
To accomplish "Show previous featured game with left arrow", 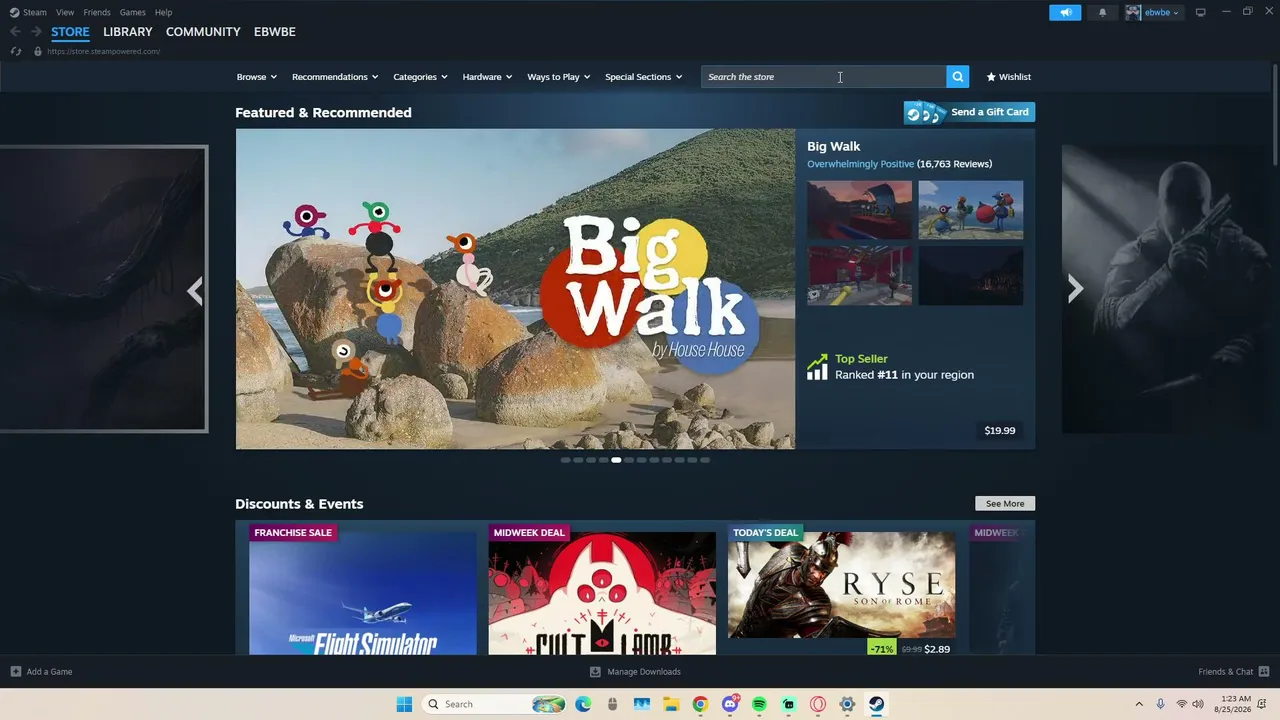I will pos(195,291).
